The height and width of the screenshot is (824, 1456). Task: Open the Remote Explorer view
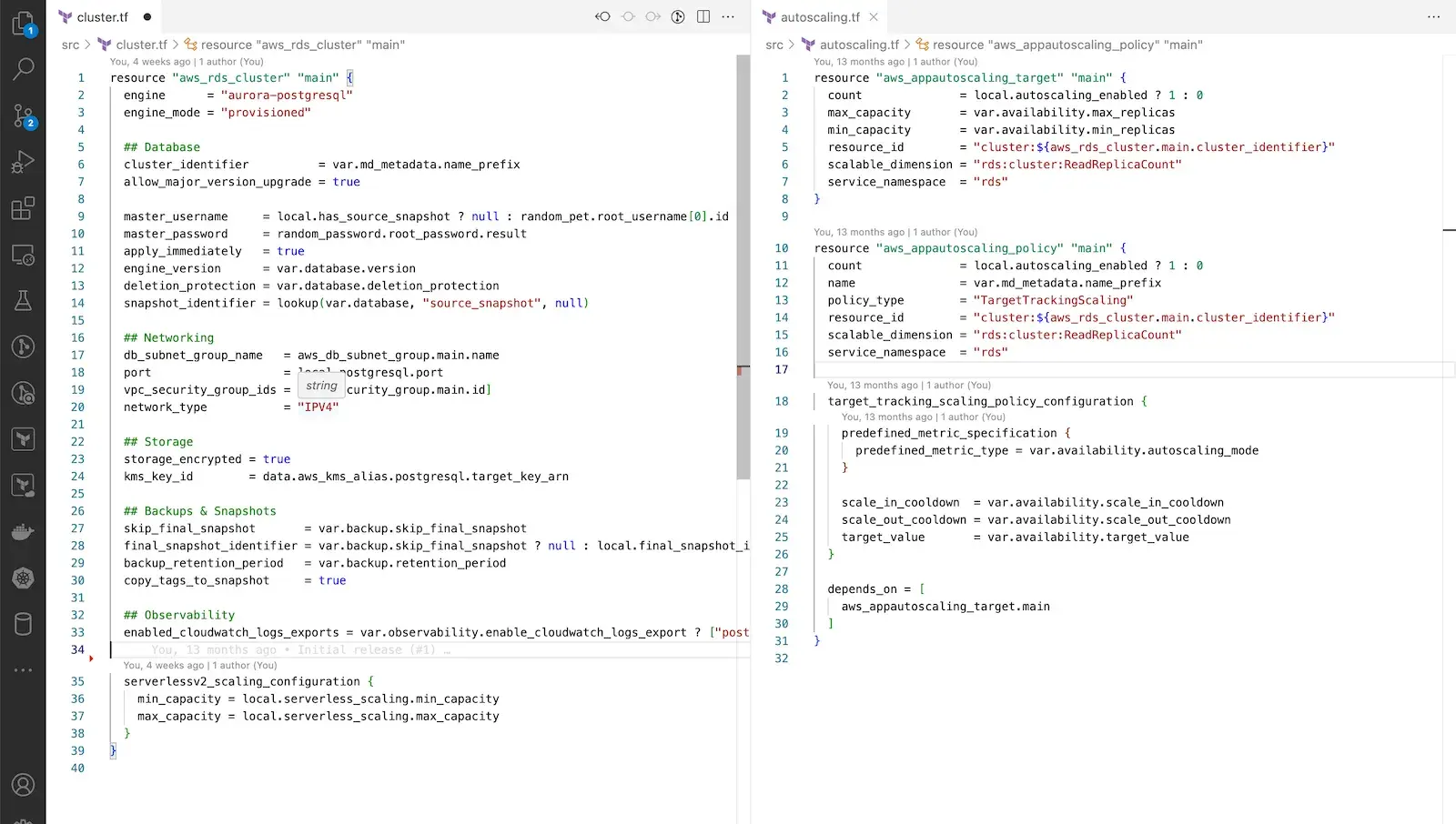23,255
